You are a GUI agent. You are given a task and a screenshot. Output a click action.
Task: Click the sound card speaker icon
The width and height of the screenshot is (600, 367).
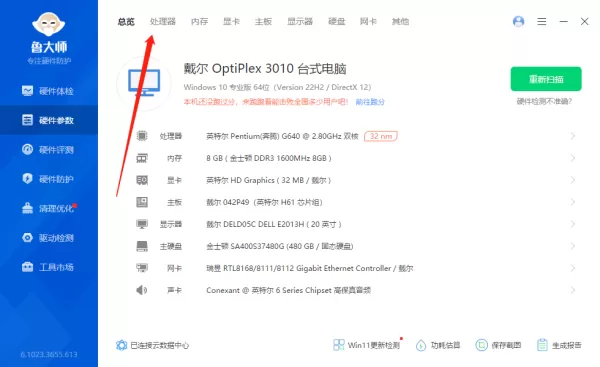[x=142, y=290]
